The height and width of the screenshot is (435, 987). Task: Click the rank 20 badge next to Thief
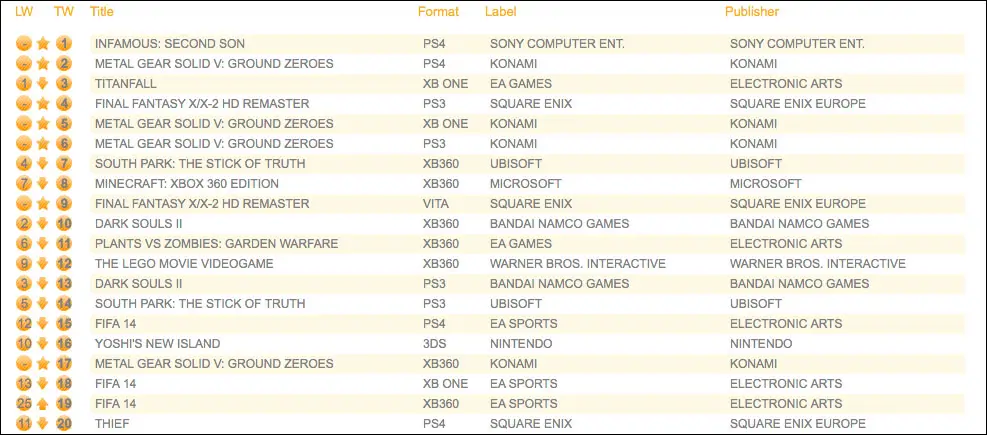pos(64,424)
